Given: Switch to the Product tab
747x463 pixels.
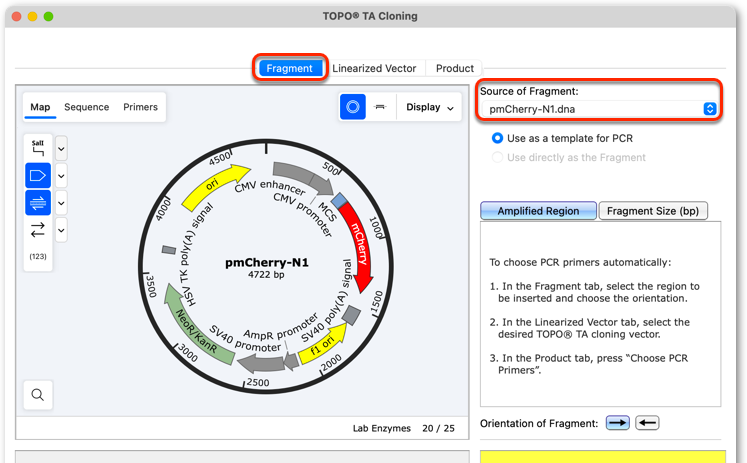Looking at the screenshot, I should [454, 68].
